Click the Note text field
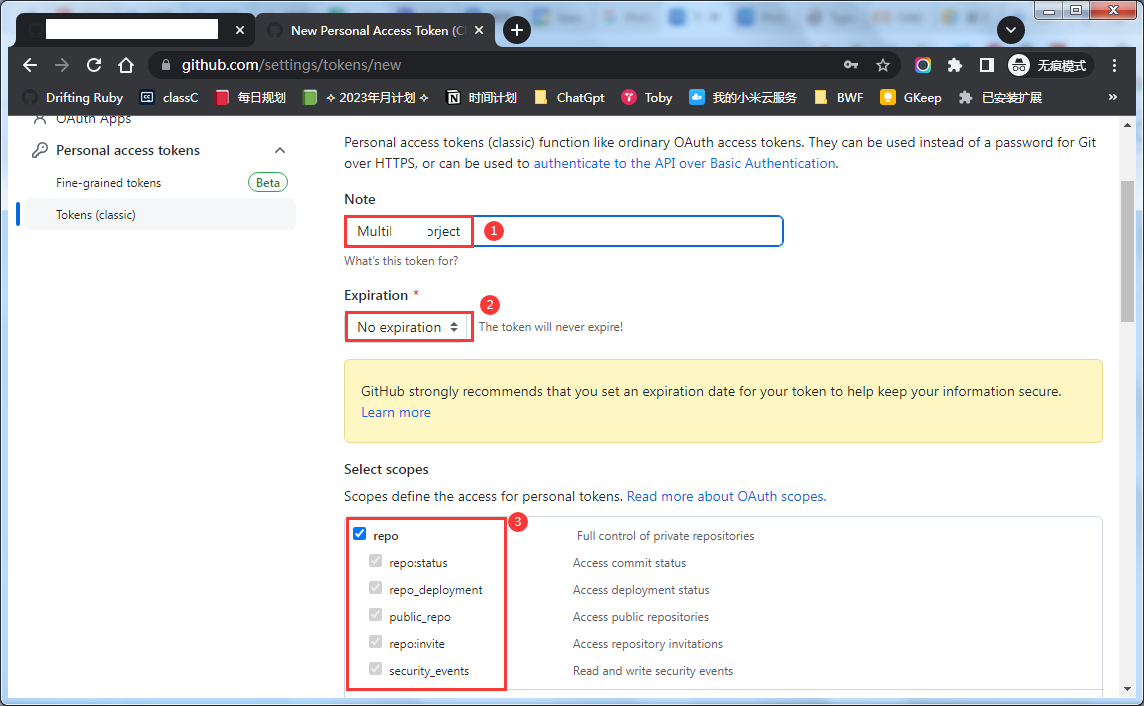This screenshot has height=706, width=1144. pyautogui.click(x=563, y=231)
